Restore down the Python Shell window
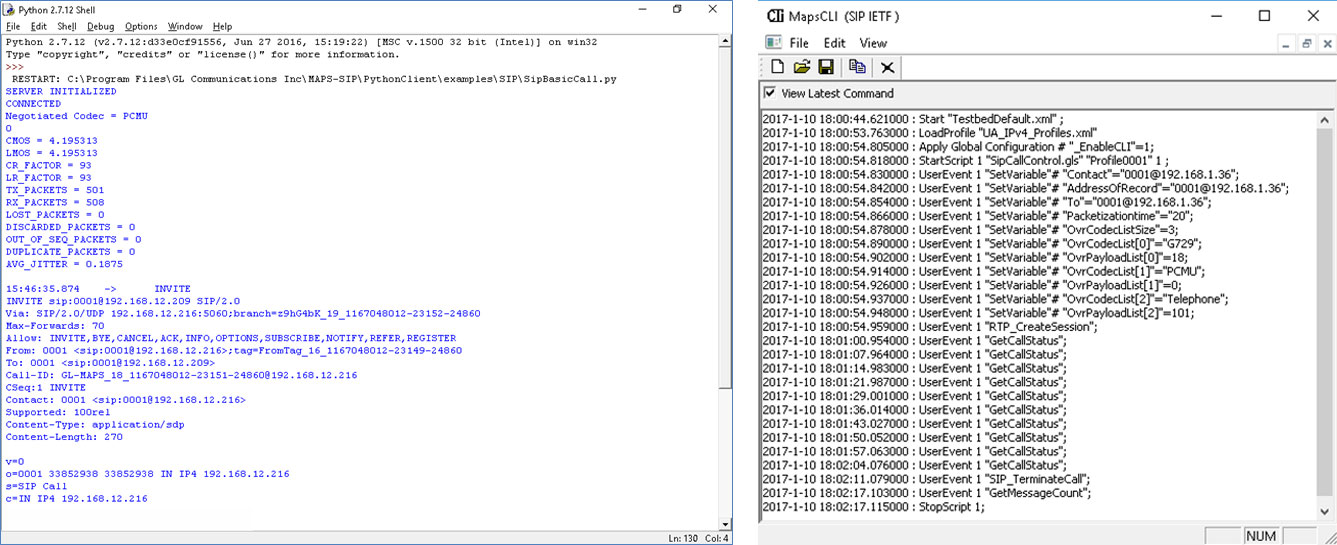The width and height of the screenshot is (1337, 545). click(x=677, y=9)
